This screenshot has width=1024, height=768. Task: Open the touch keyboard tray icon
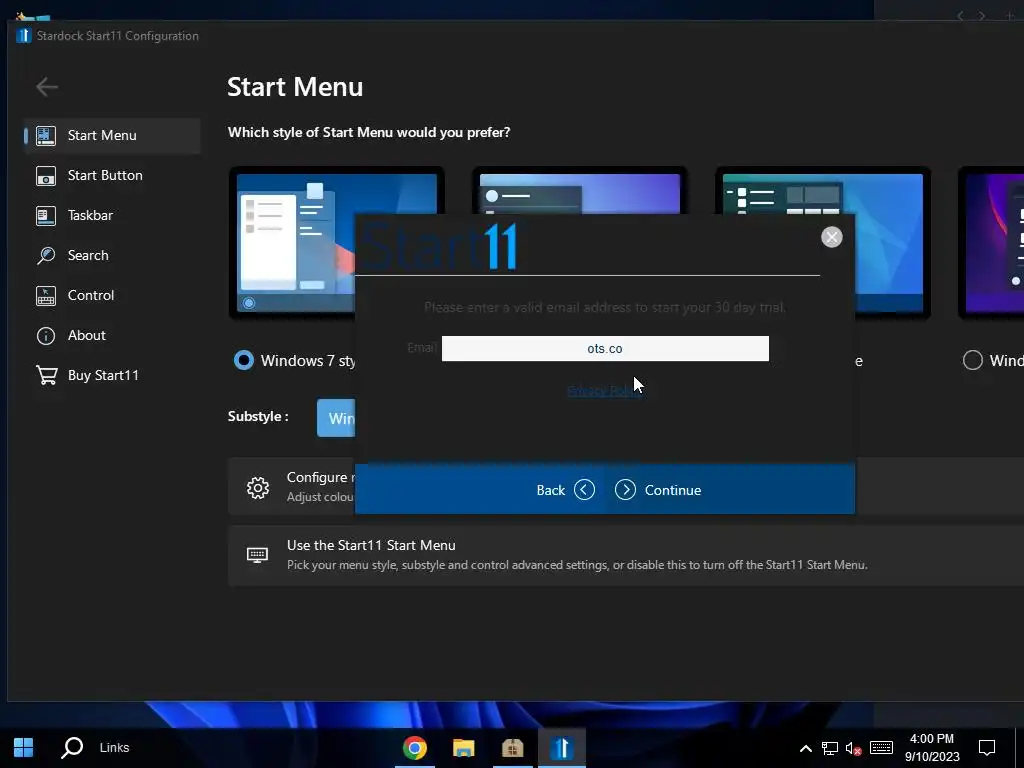click(881, 748)
